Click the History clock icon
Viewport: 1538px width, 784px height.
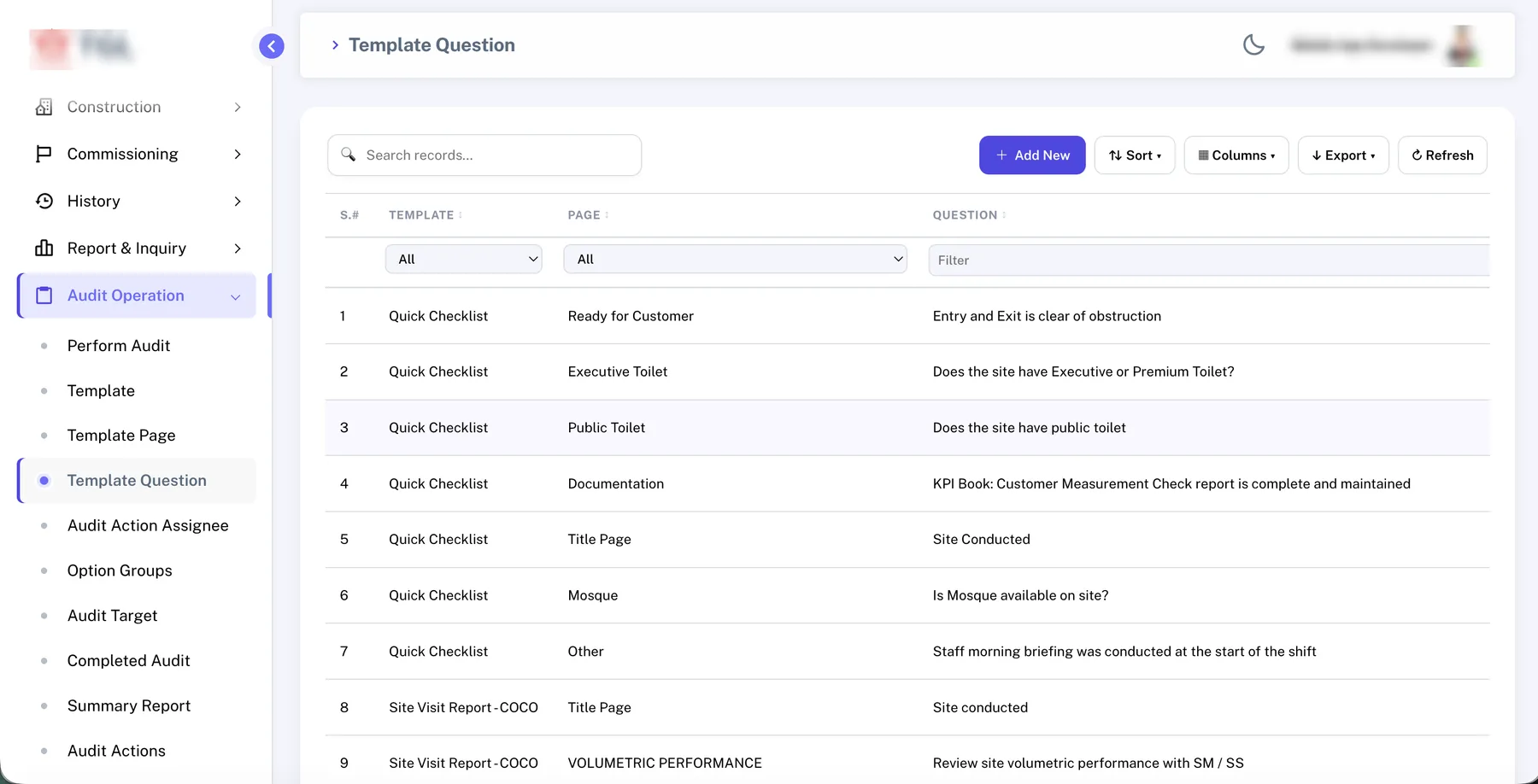tap(44, 201)
